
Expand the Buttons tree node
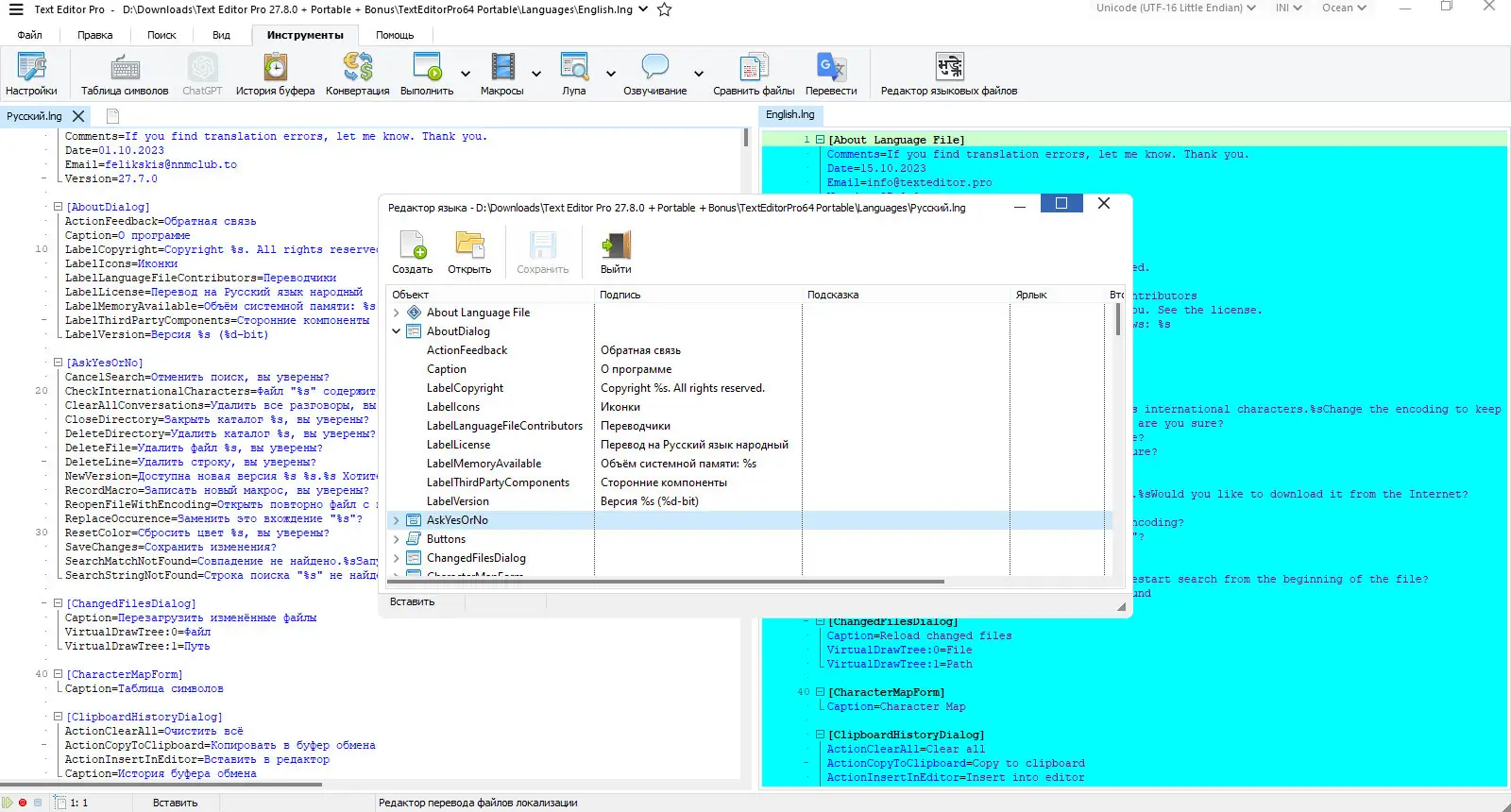(x=397, y=539)
